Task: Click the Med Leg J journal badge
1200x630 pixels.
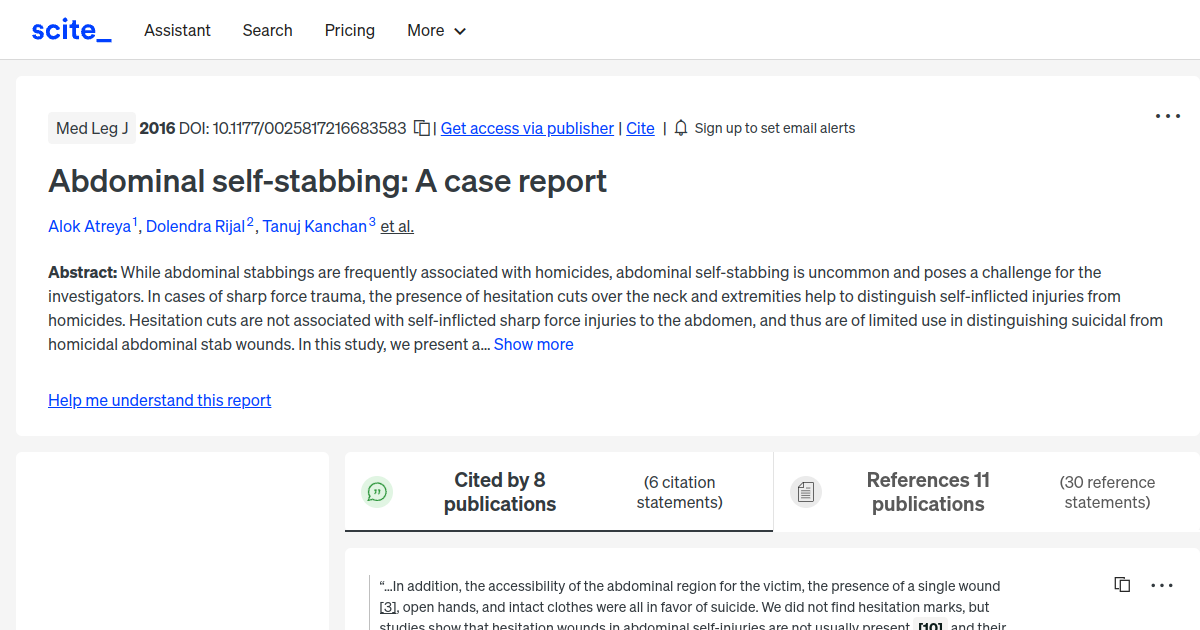Action: click(91, 128)
